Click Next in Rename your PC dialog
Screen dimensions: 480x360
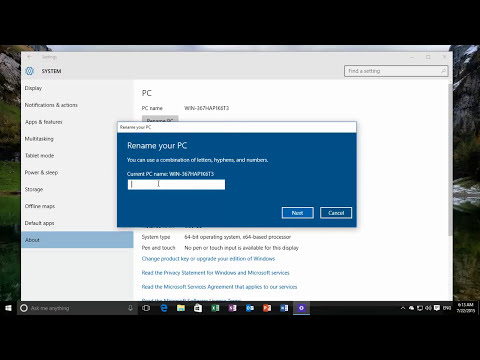coord(298,213)
